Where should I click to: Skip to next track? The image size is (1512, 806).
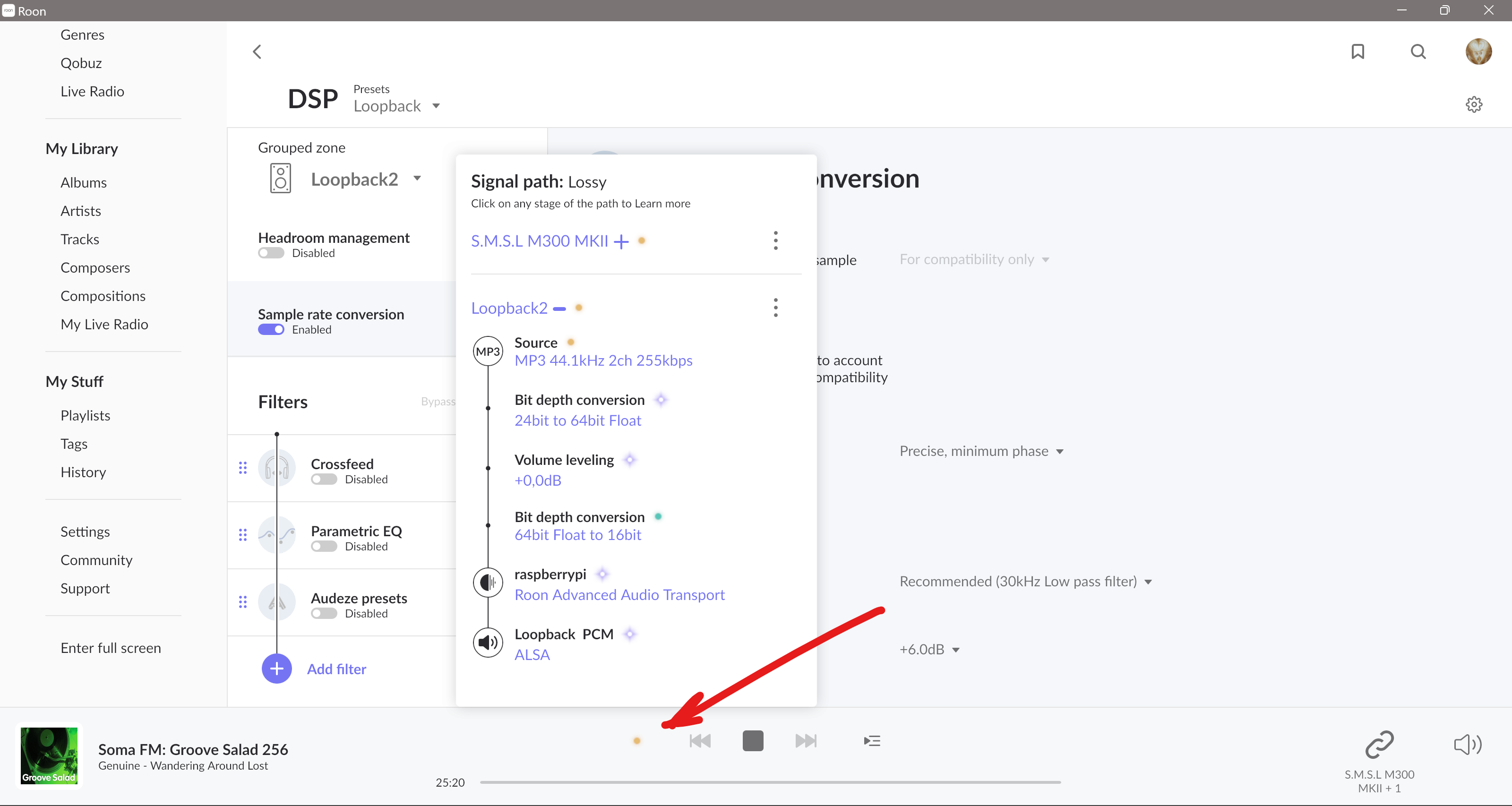[806, 741]
